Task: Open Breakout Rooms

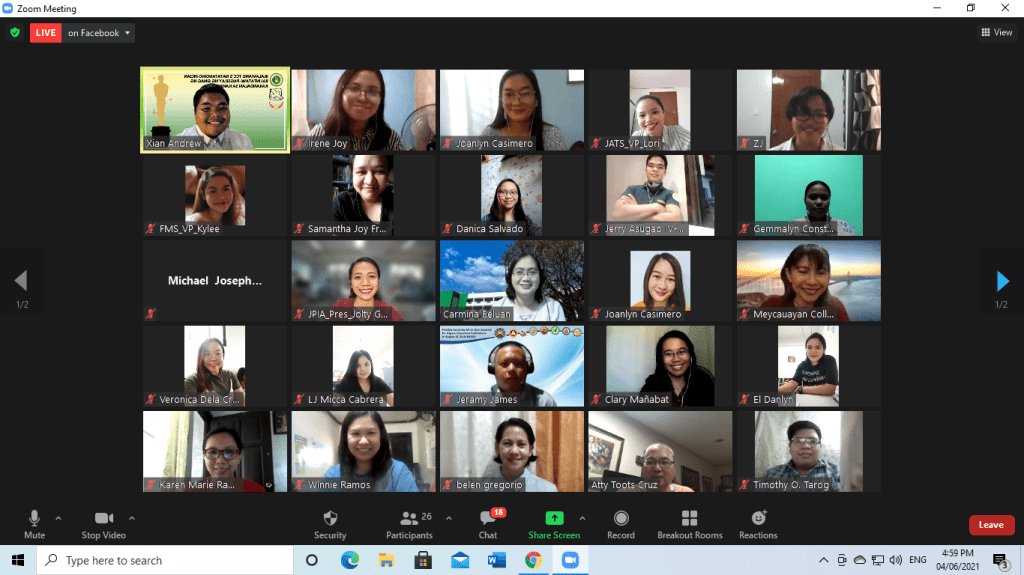Action: [x=690, y=519]
